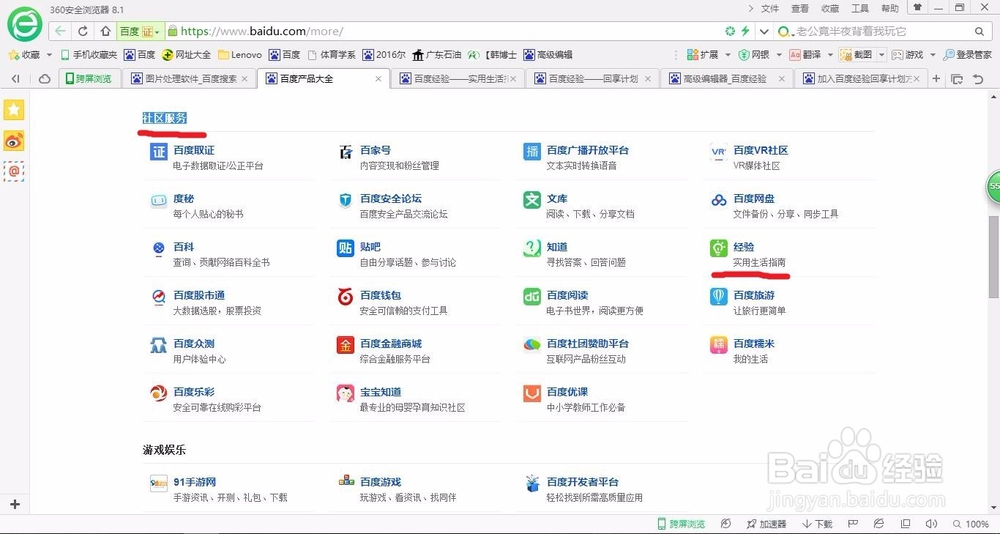Switch to 图片处理软件_百度搜索 tab
This screenshot has width=1000, height=534.
[x=189, y=78]
